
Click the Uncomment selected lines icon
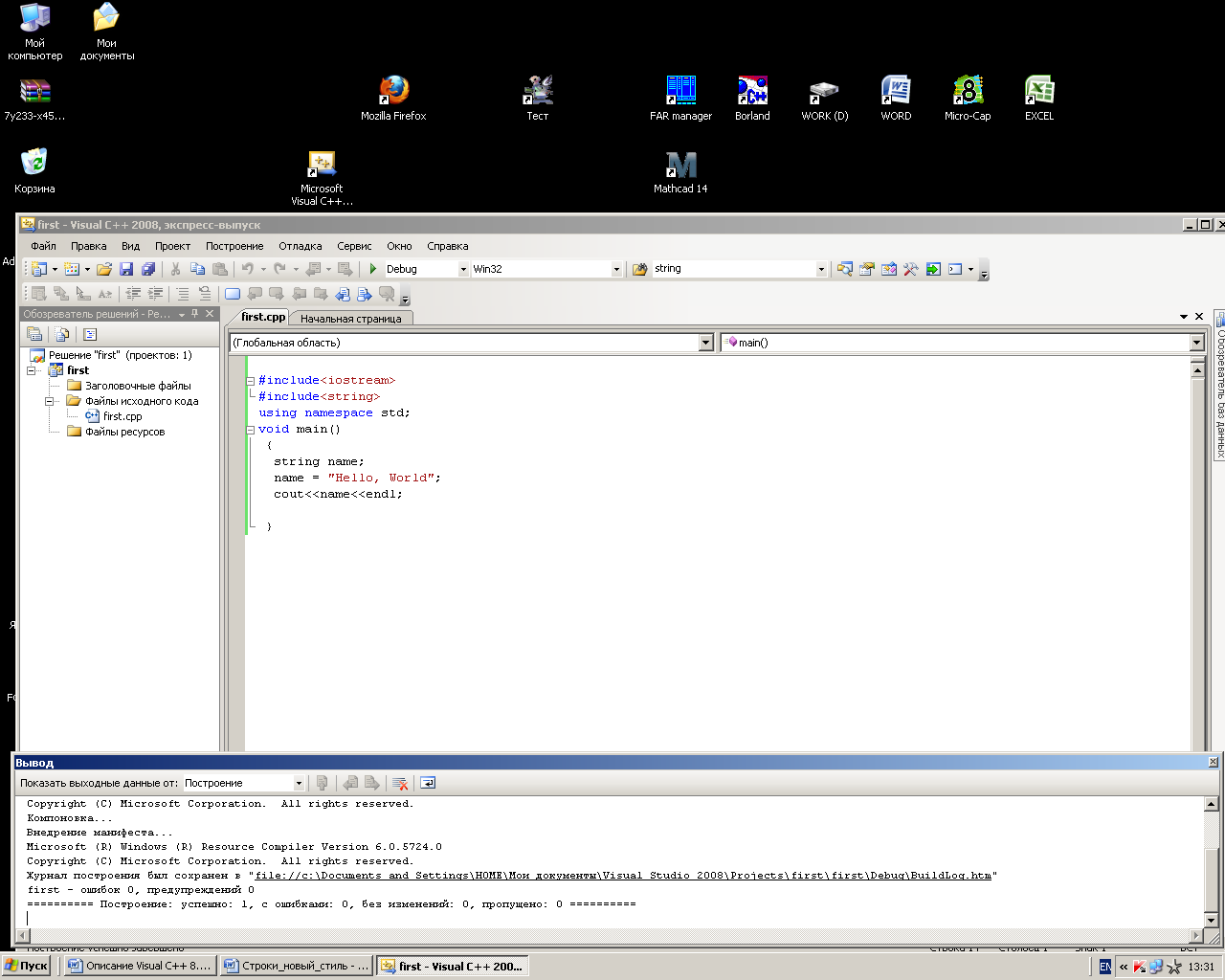(x=204, y=294)
